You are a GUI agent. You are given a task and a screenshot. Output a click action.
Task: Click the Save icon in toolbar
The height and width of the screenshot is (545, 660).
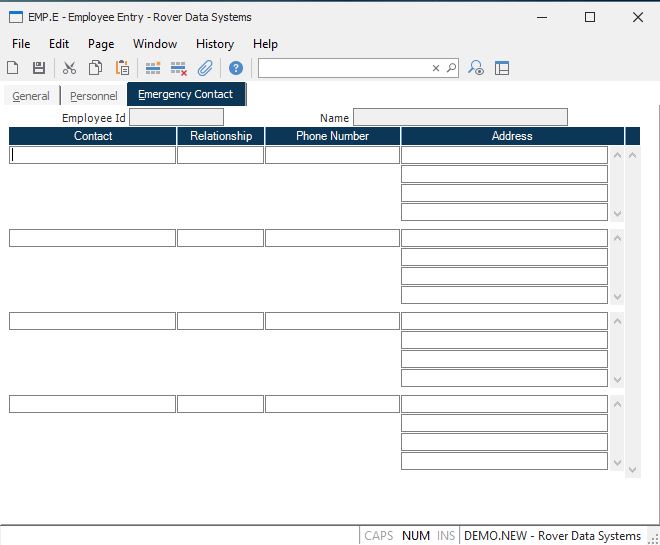[x=39, y=68]
